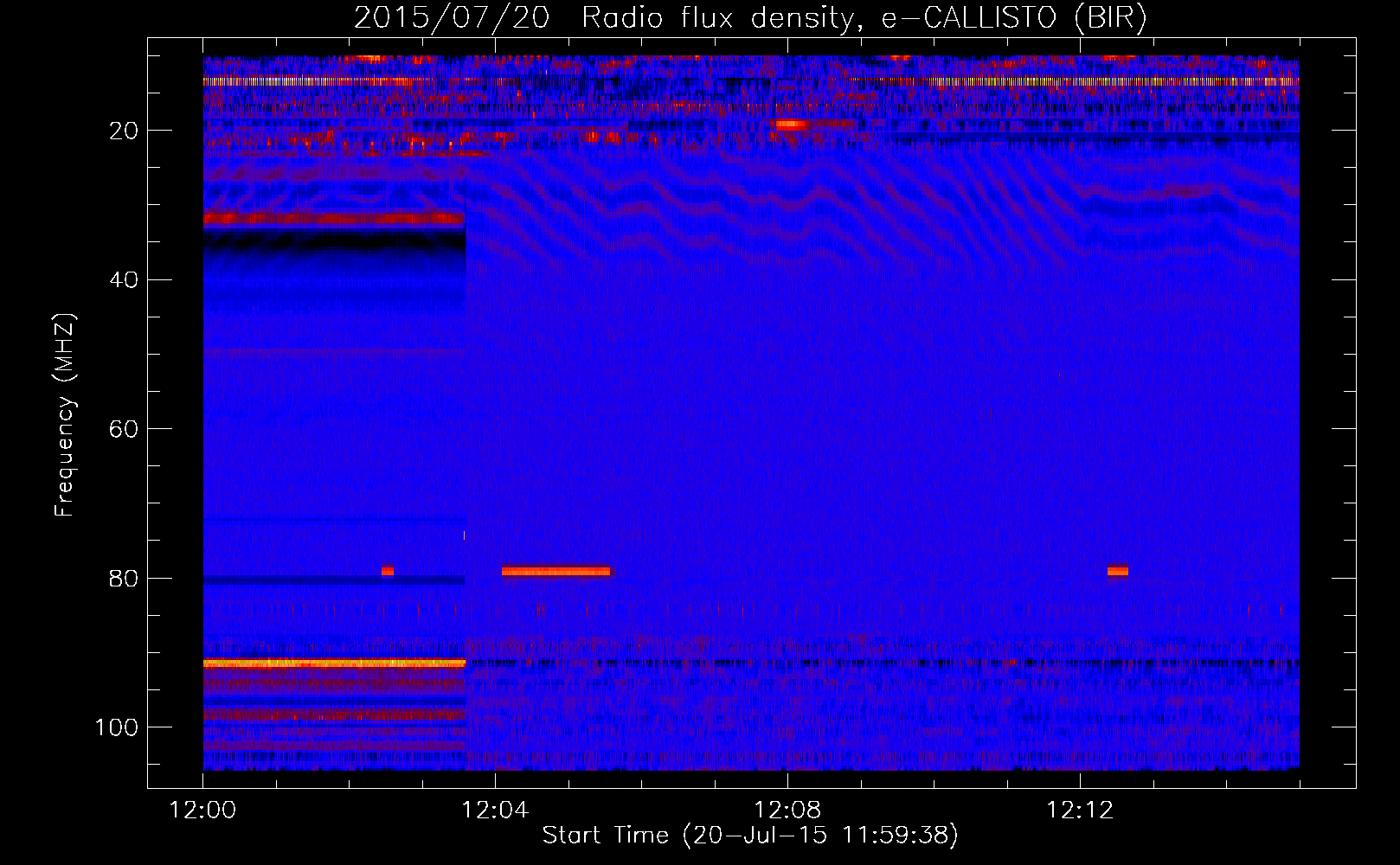The height and width of the screenshot is (865, 1400).
Task: Click the 'Frequency (MHZ)' y-axis label
Action: 65,415
